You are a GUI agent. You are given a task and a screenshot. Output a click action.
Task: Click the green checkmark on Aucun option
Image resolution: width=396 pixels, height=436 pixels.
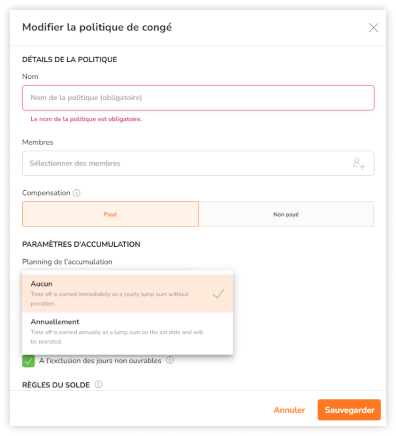[218, 293]
